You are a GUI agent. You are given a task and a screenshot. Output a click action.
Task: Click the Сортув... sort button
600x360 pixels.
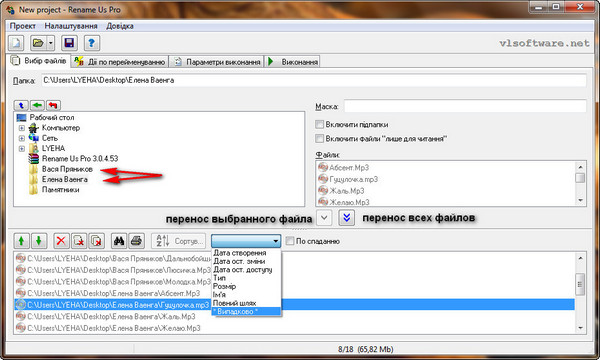(x=179, y=241)
